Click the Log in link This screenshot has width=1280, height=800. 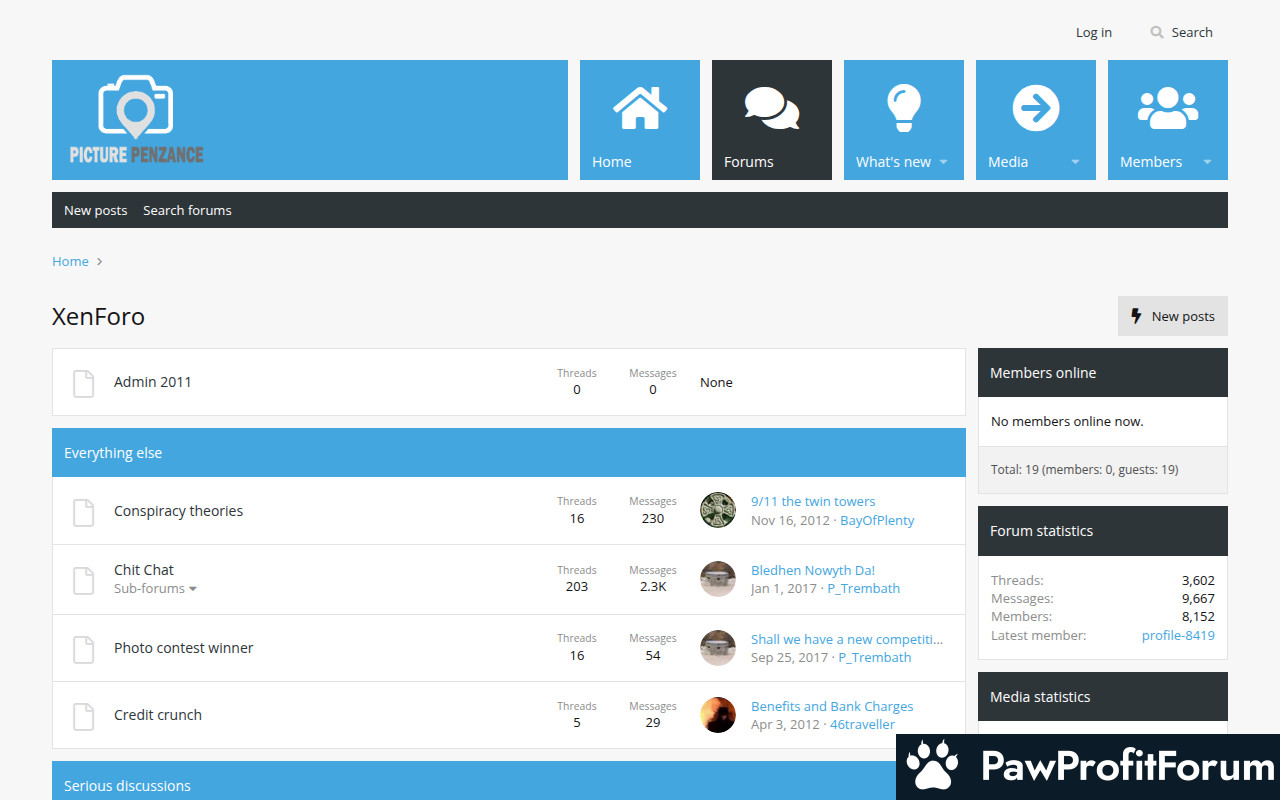[x=1093, y=33]
